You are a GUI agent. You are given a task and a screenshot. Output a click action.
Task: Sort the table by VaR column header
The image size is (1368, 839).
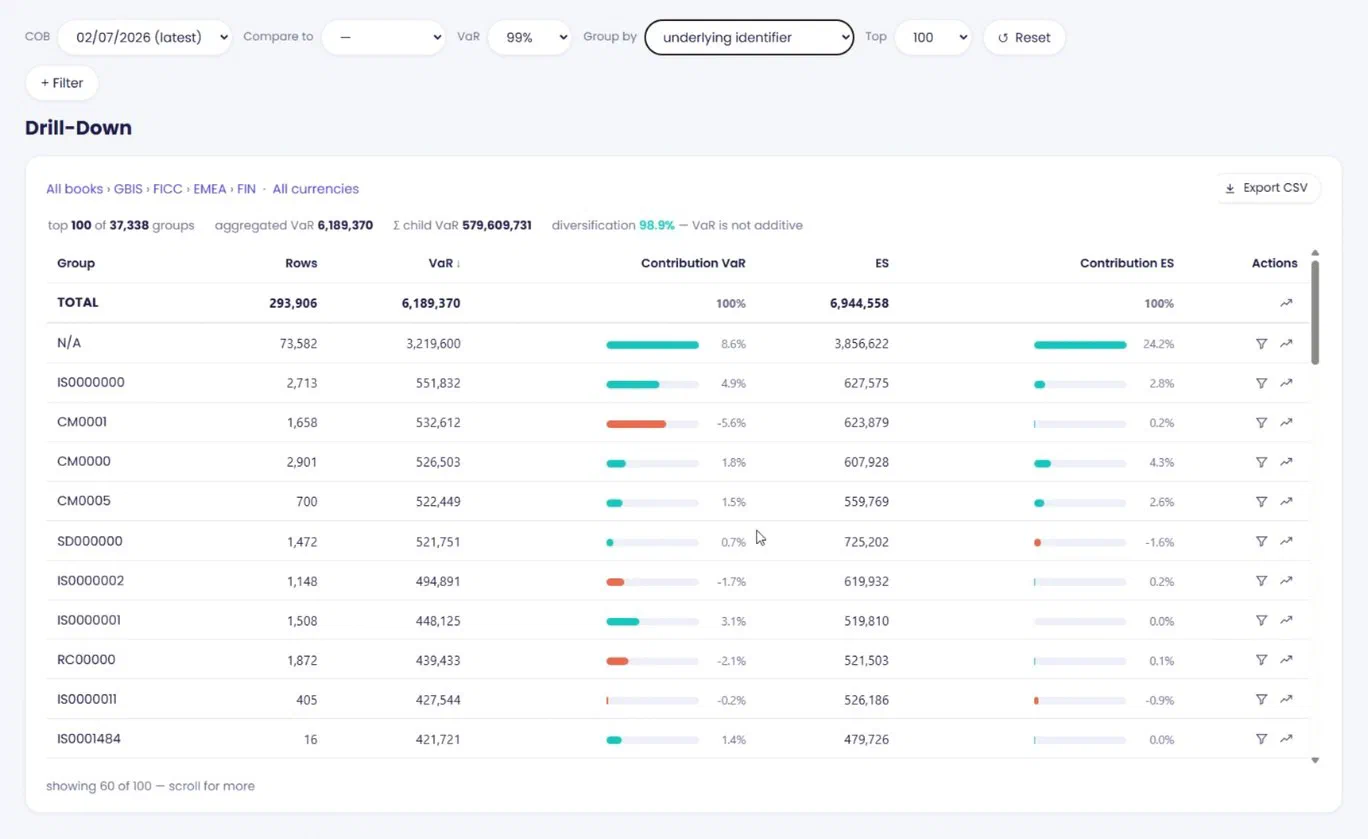(444, 263)
